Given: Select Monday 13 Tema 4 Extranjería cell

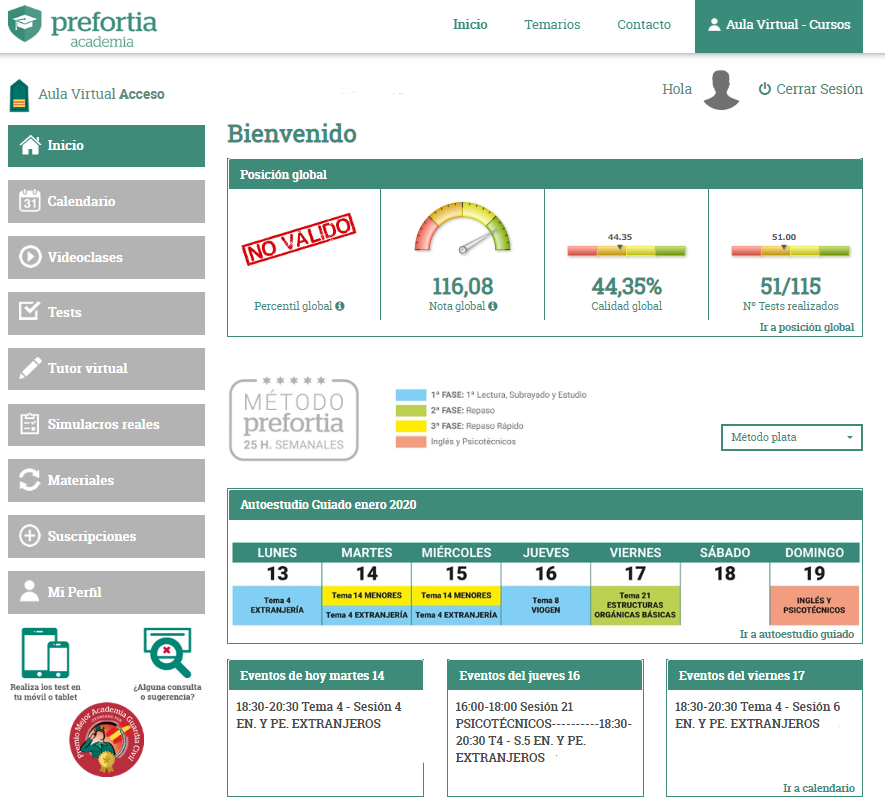Looking at the screenshot, I should (x=277, y=605).
